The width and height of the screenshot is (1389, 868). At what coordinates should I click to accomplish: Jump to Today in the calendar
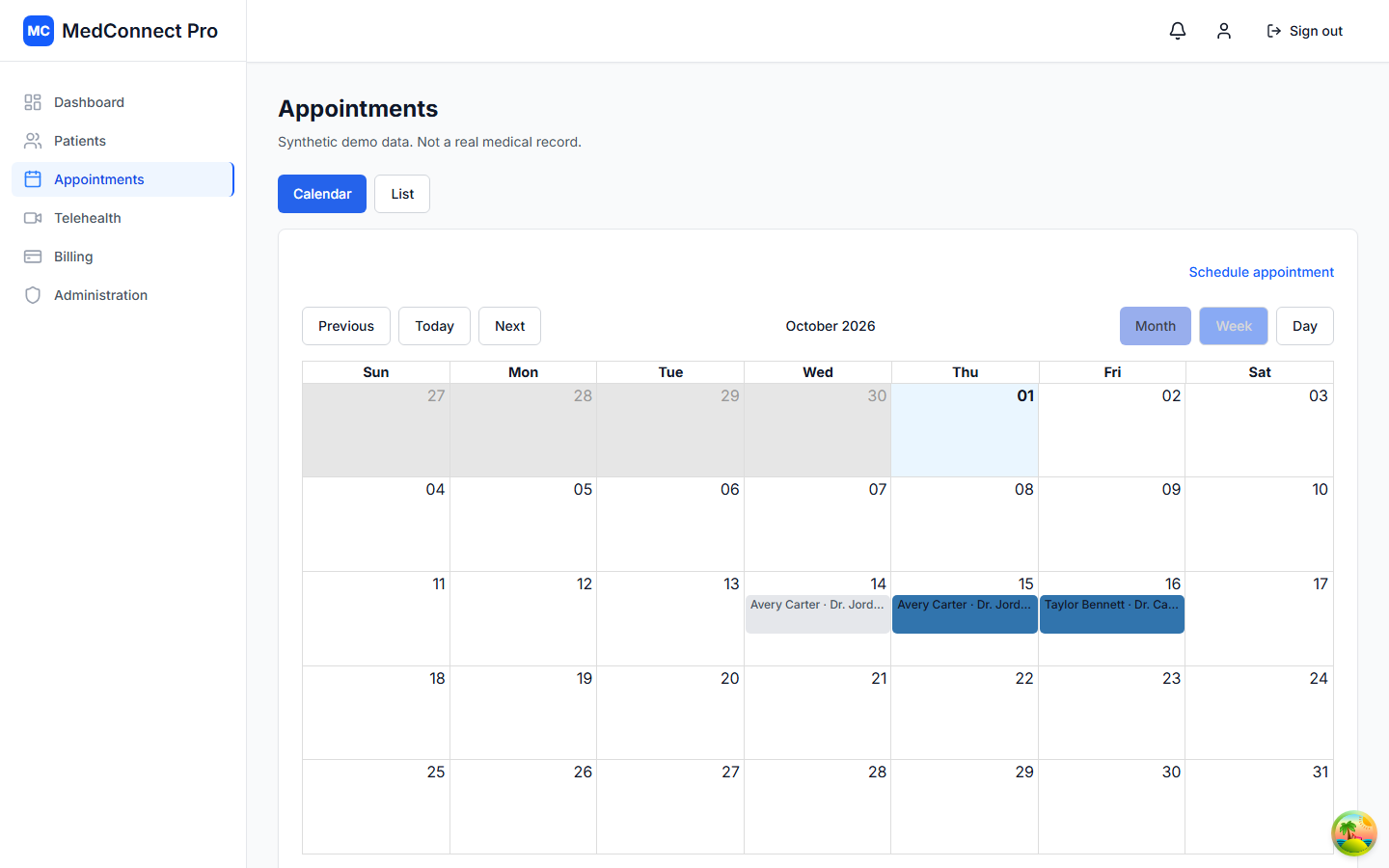coord(434,326)
